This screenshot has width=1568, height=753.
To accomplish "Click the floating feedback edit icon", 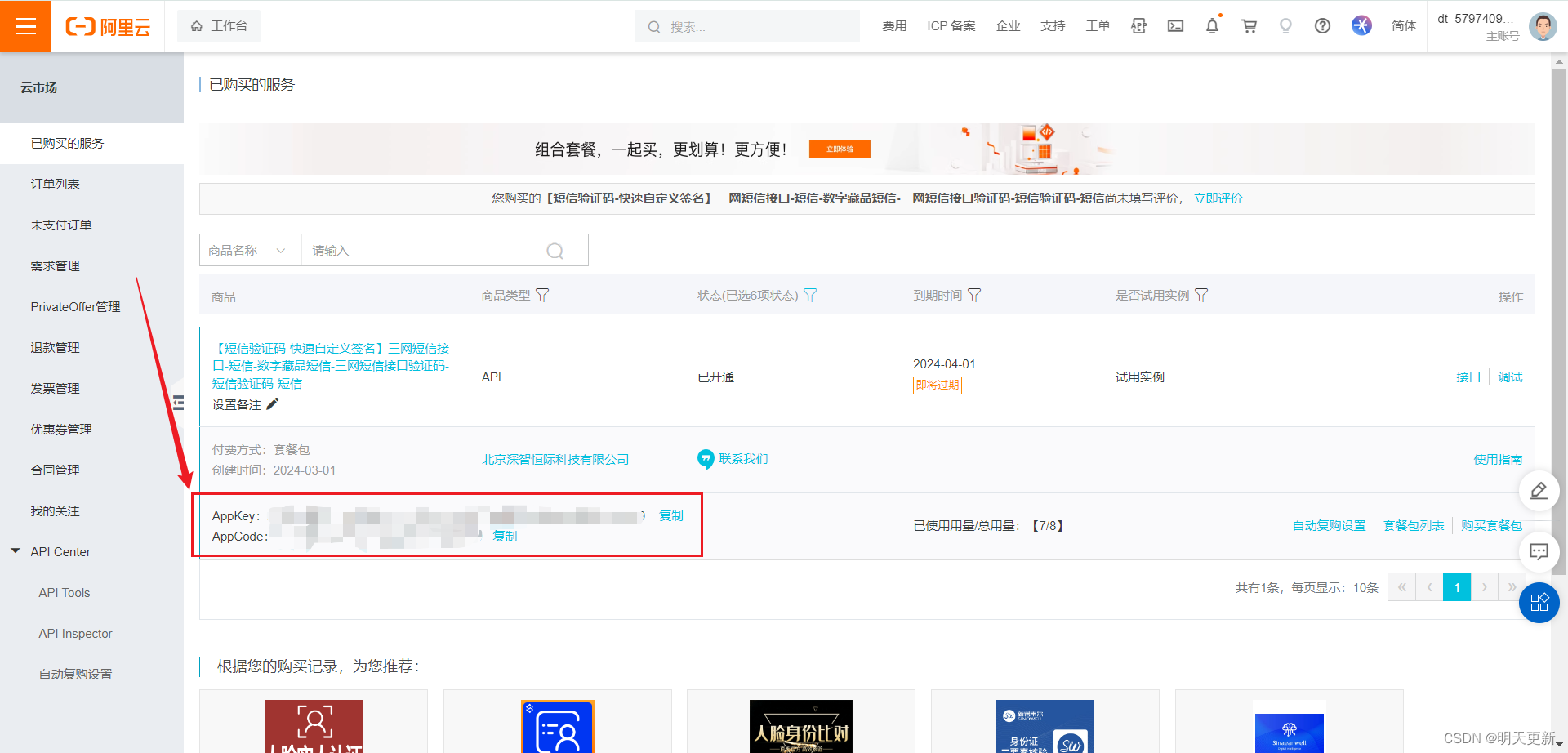I will (x=1539, y=491).
